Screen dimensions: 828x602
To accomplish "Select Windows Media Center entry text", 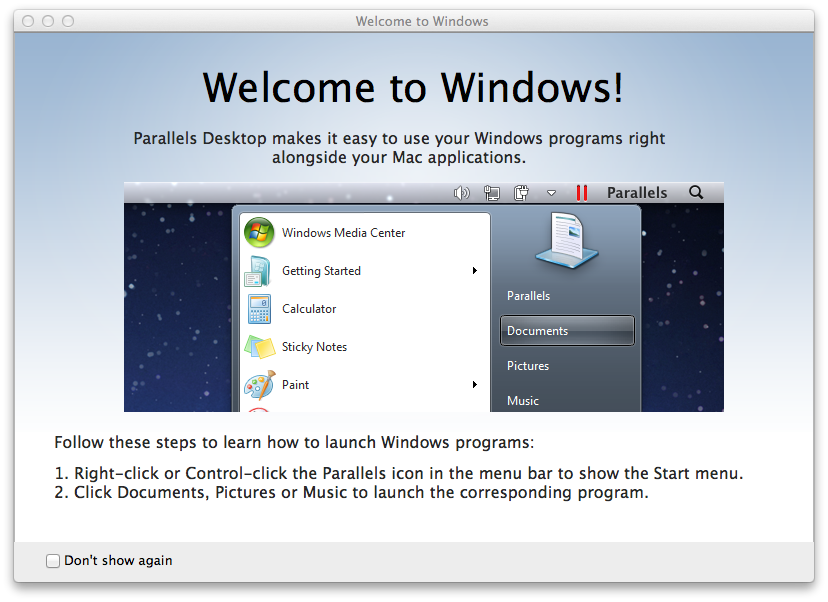I will point(343,233).
